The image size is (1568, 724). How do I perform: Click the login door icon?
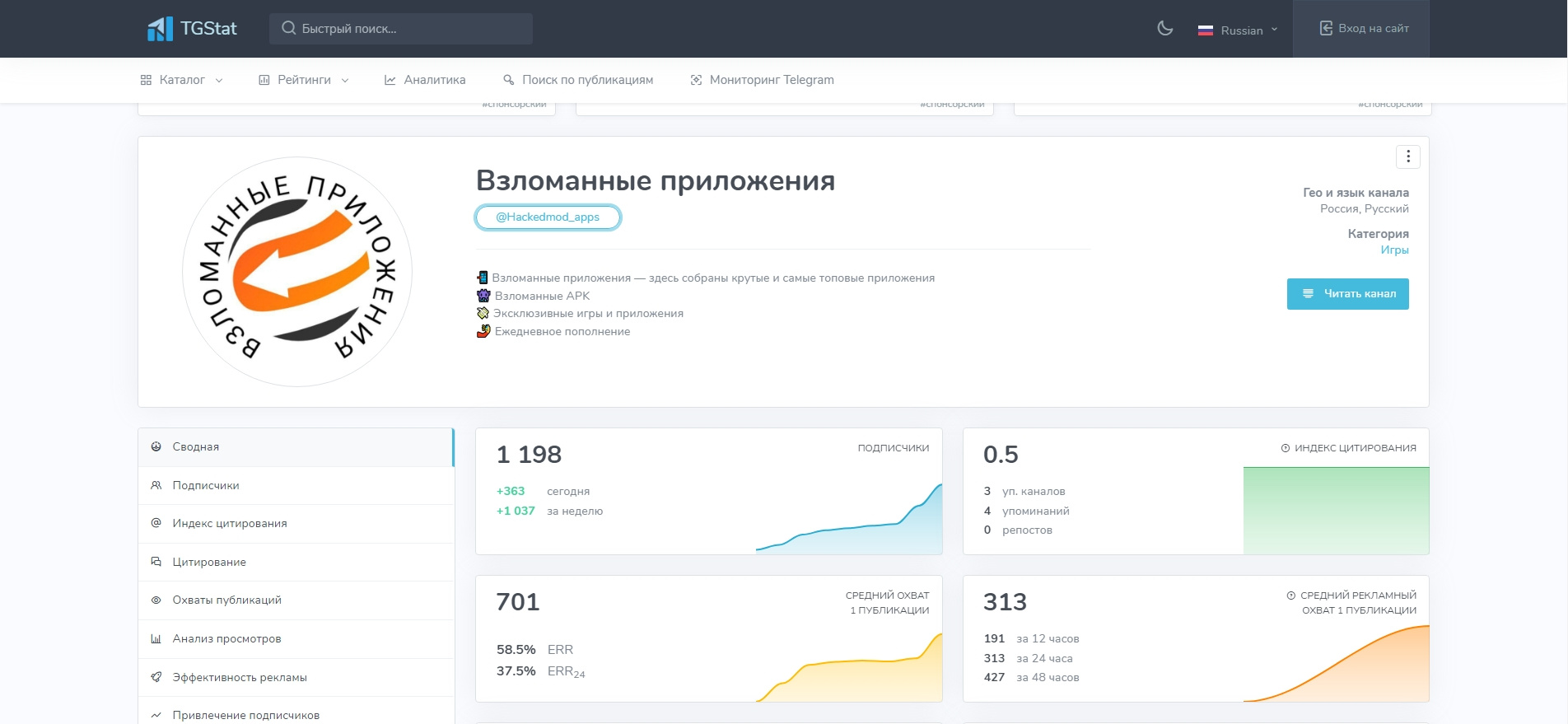(1326, 28)
